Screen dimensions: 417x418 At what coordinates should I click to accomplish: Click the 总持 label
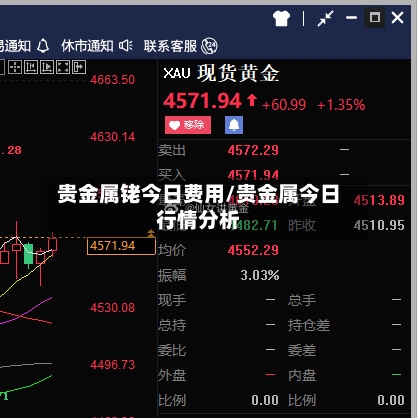click(x=172, y=325)
